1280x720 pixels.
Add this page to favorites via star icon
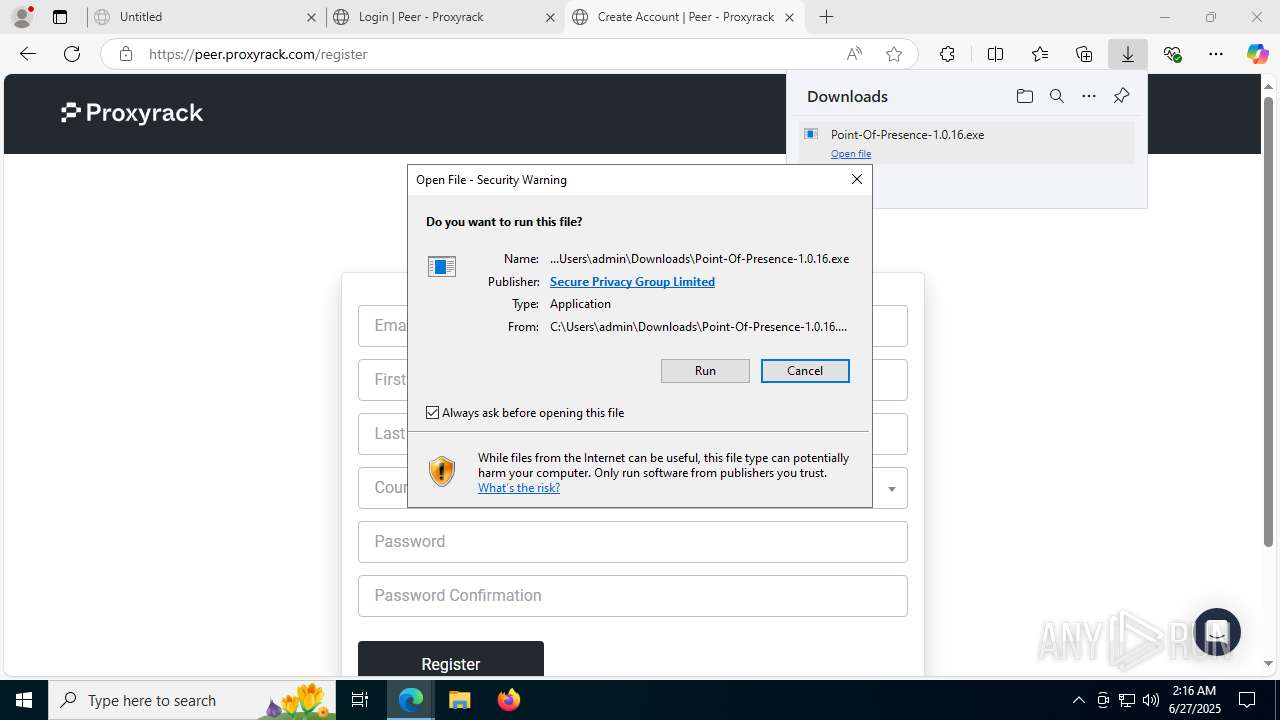[894, 54]
